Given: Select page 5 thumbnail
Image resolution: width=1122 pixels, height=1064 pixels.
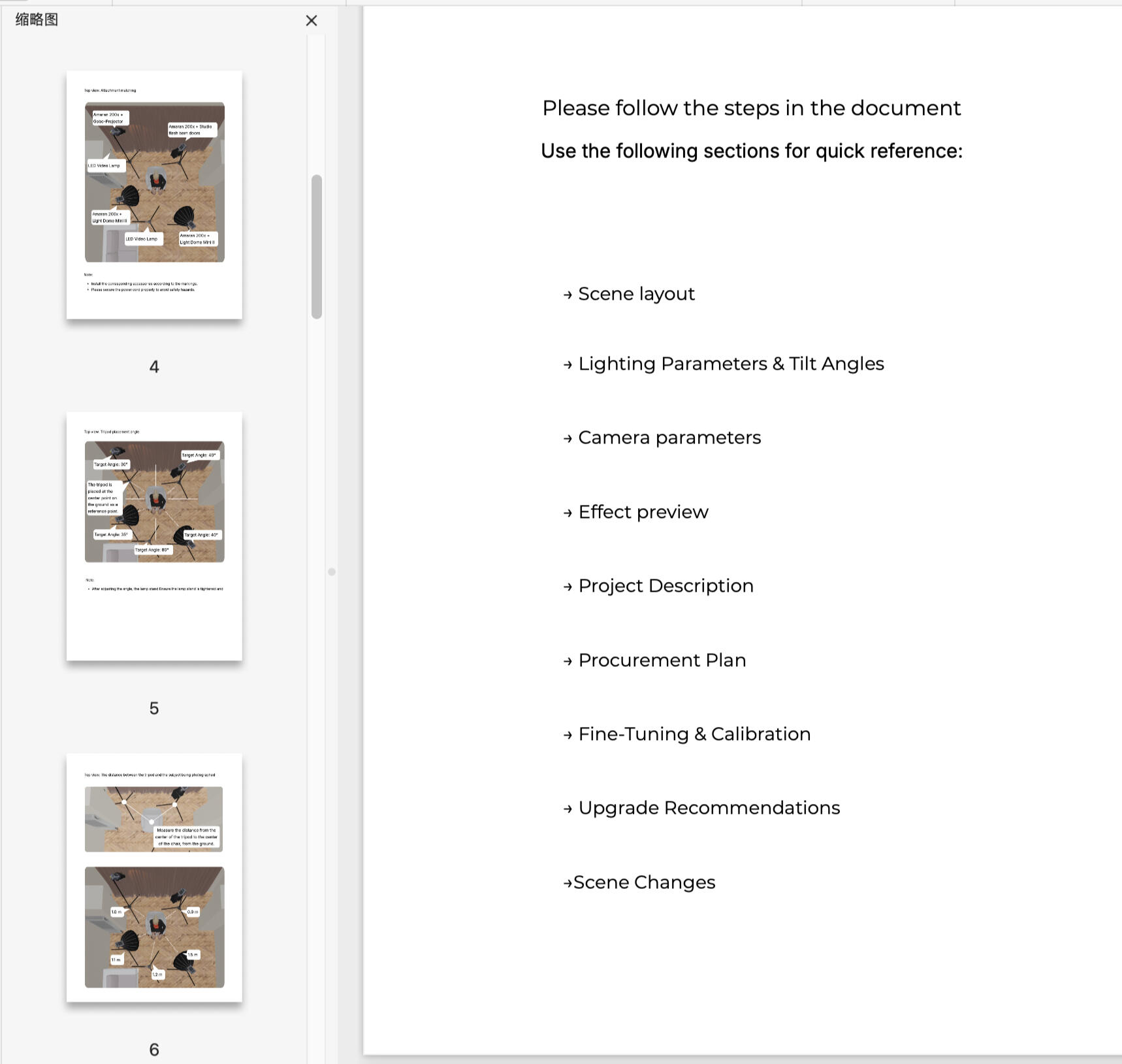Looking at the screenshot, I should 154,536.
